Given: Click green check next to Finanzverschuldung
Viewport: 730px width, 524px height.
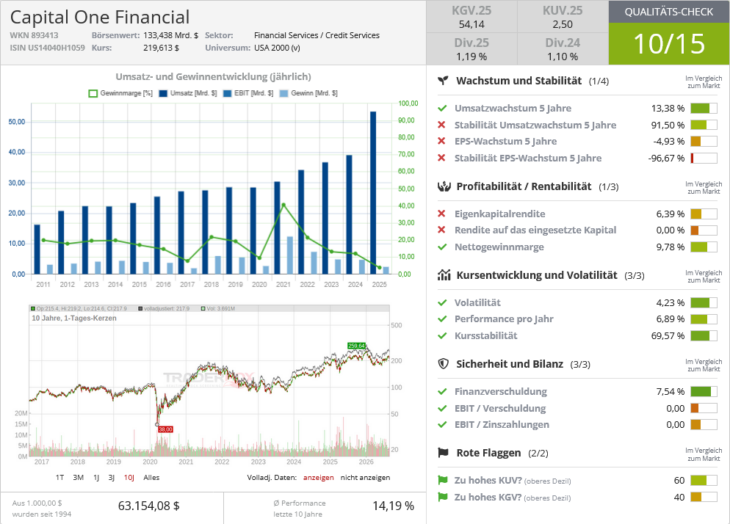Looking at the screenshot, I should coord(442,391).
